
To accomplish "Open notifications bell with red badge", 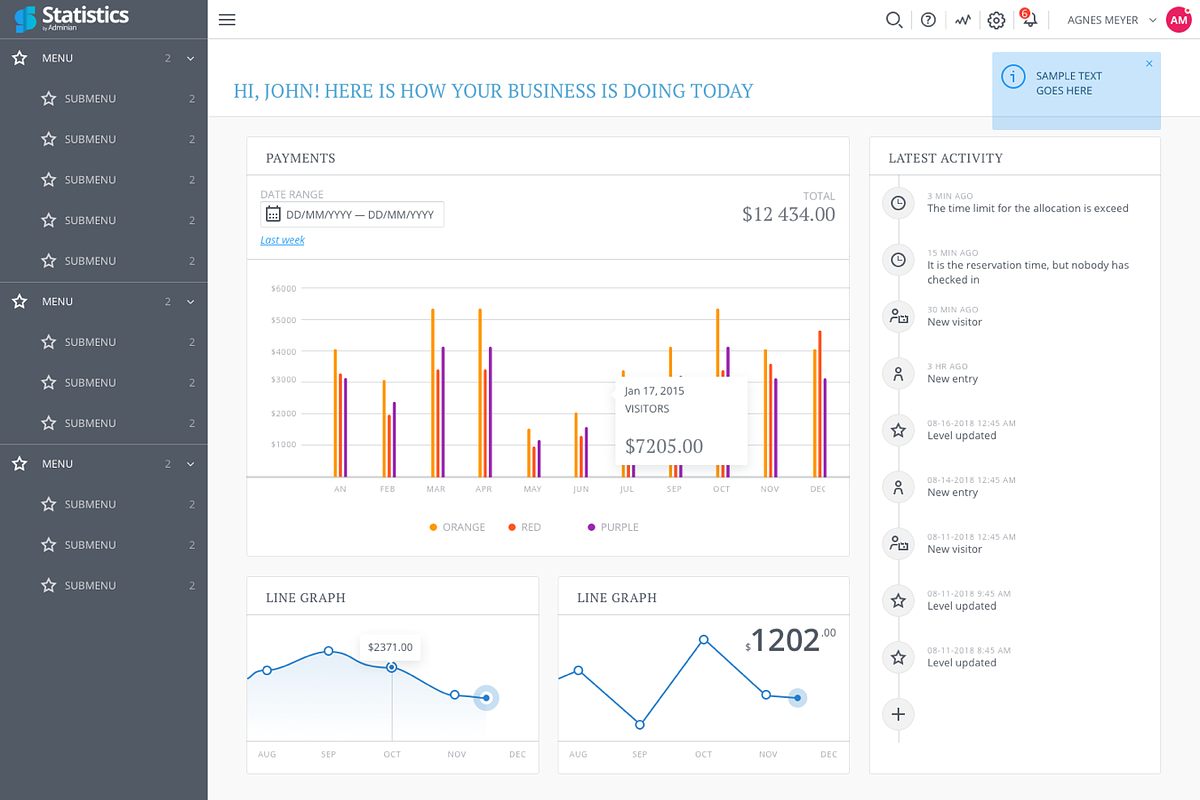I will [x=1029, y=19].
